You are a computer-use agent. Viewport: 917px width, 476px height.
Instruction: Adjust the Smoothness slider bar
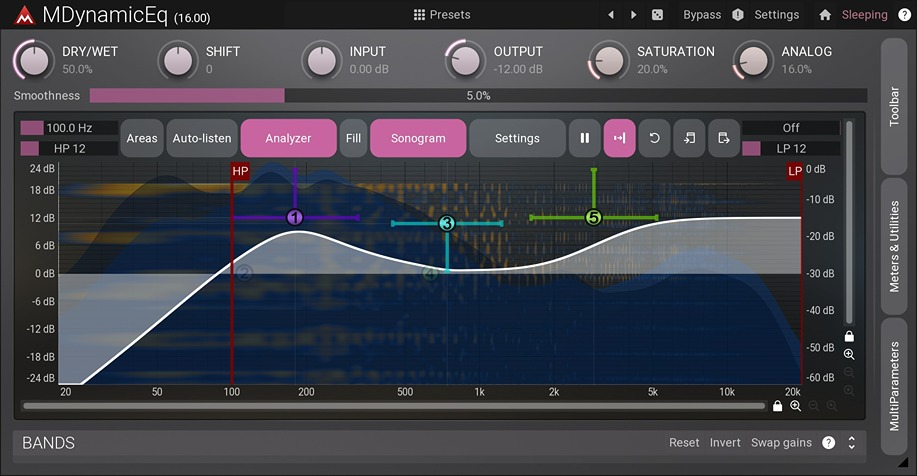pos(478,96)
